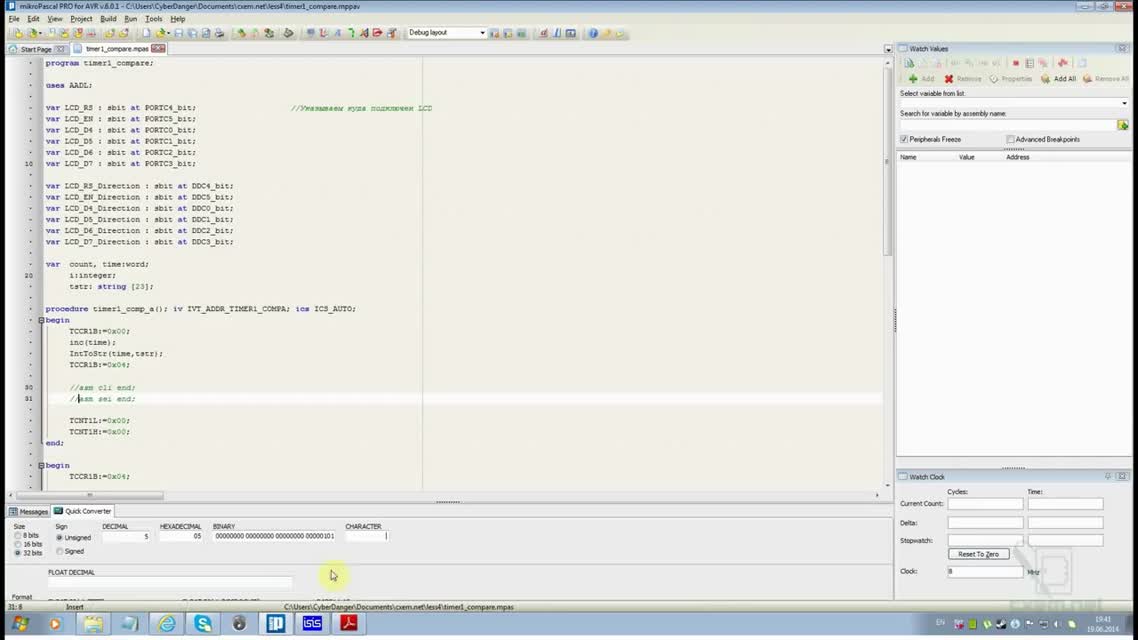The height and width of the screenshot is (640, 1138).
Task: Click the FLOAT DECIMAL input field
Action: pyautogui.click(x=170, y=582)
